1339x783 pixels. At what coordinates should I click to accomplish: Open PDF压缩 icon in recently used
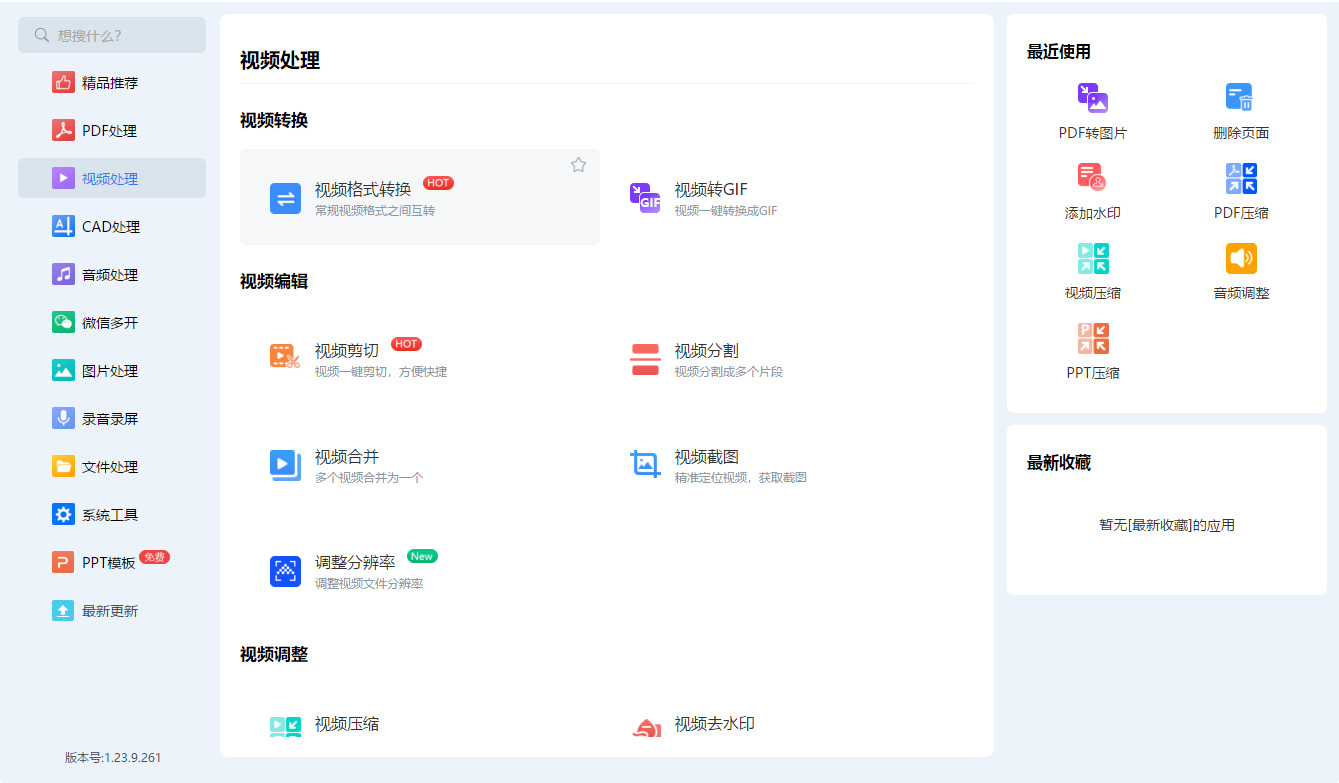[1241, 178]
